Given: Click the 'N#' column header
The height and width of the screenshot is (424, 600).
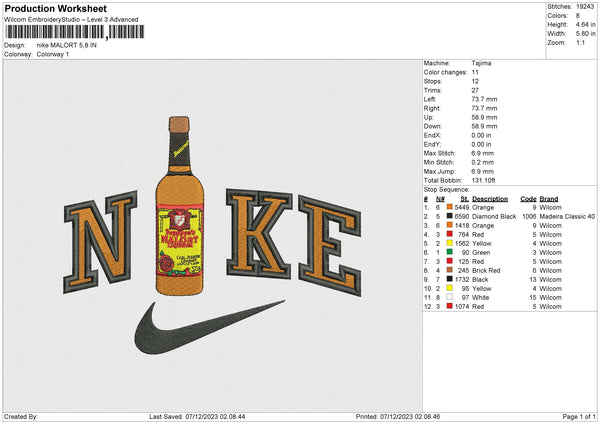Looking at the screenshot, I should pos(440,199).
